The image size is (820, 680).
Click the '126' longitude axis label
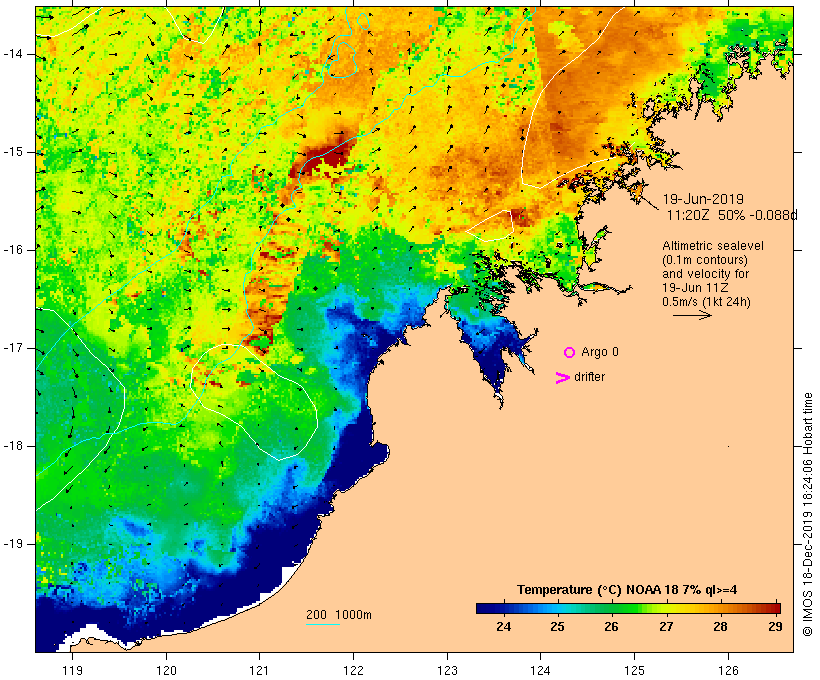(728, 670)
